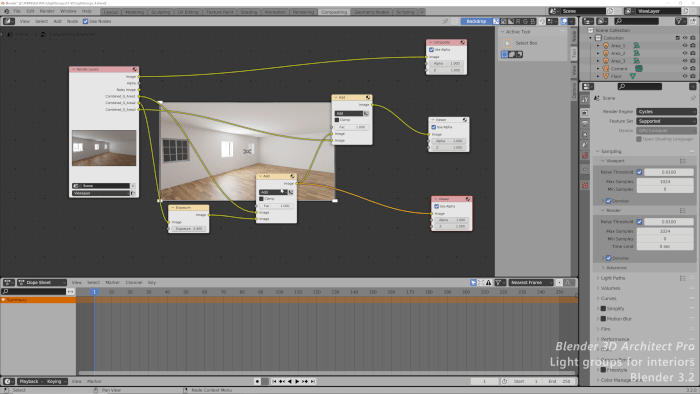This screenshot has width=700, height=394.
Task: Expand the Light Paths panel
Action: click(x=612, y=278)
